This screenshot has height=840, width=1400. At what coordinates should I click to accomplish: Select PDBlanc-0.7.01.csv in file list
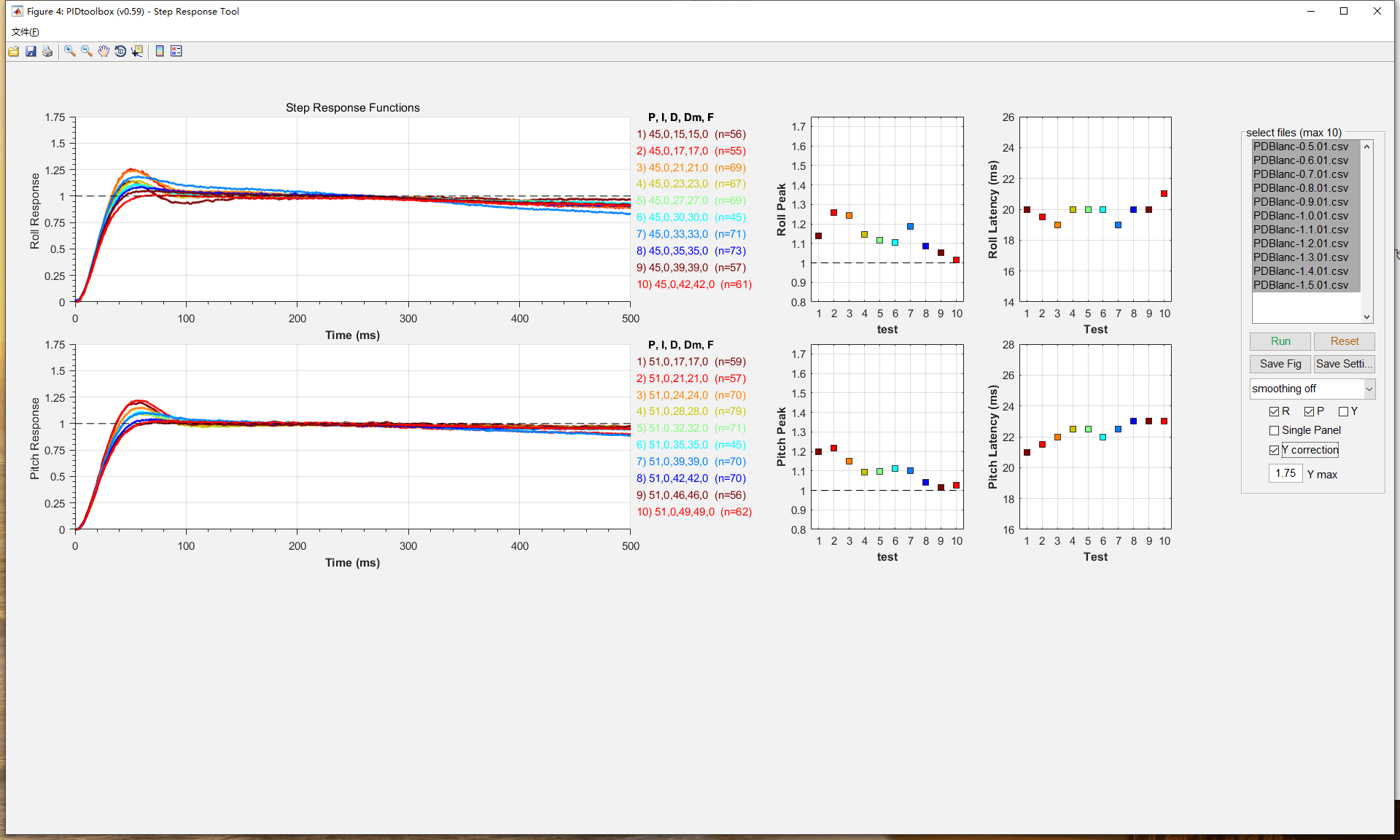pyautogui.click(x=1306, y=174)
